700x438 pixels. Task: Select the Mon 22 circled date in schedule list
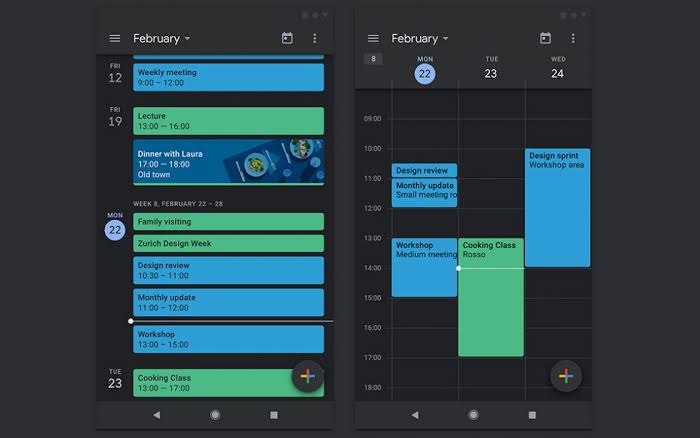pos(115,230)
